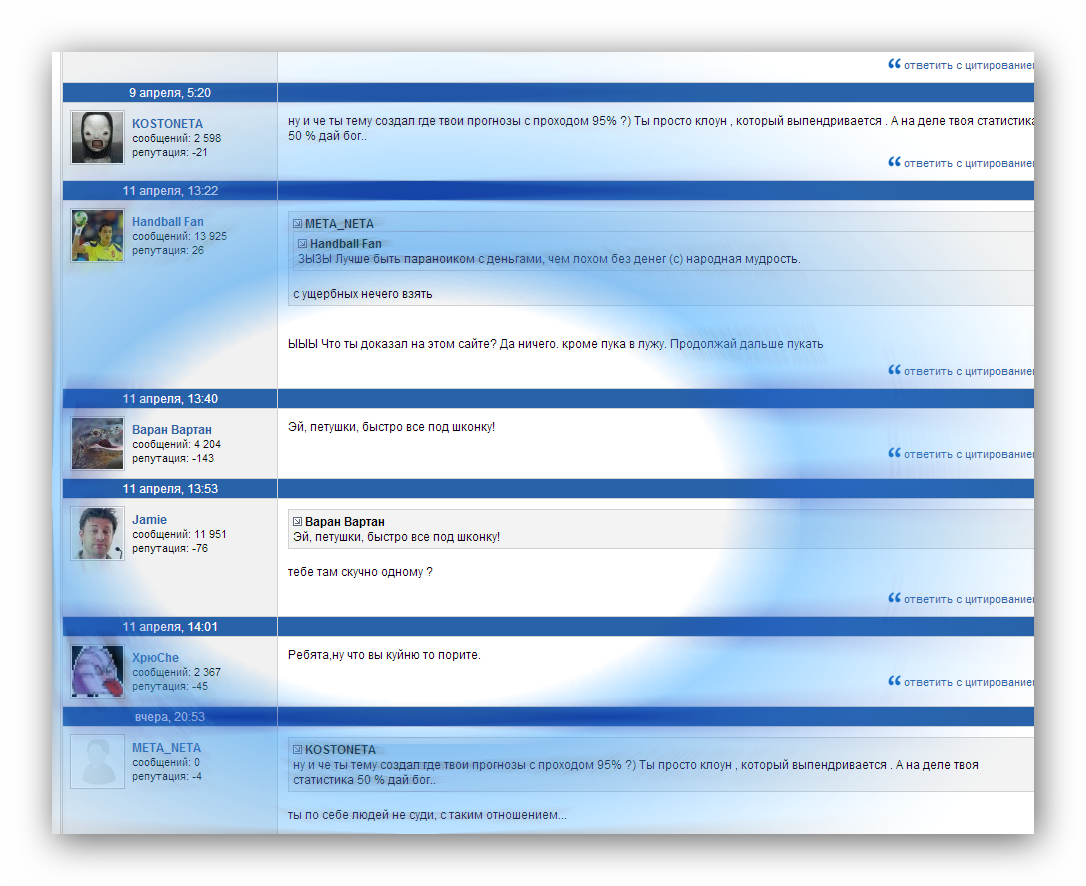Click the quote arrow icon beside quoted Handball Fan
The width and height of the screenshot is (1086, 886).
pyautogui.click(x=302, y=244)
